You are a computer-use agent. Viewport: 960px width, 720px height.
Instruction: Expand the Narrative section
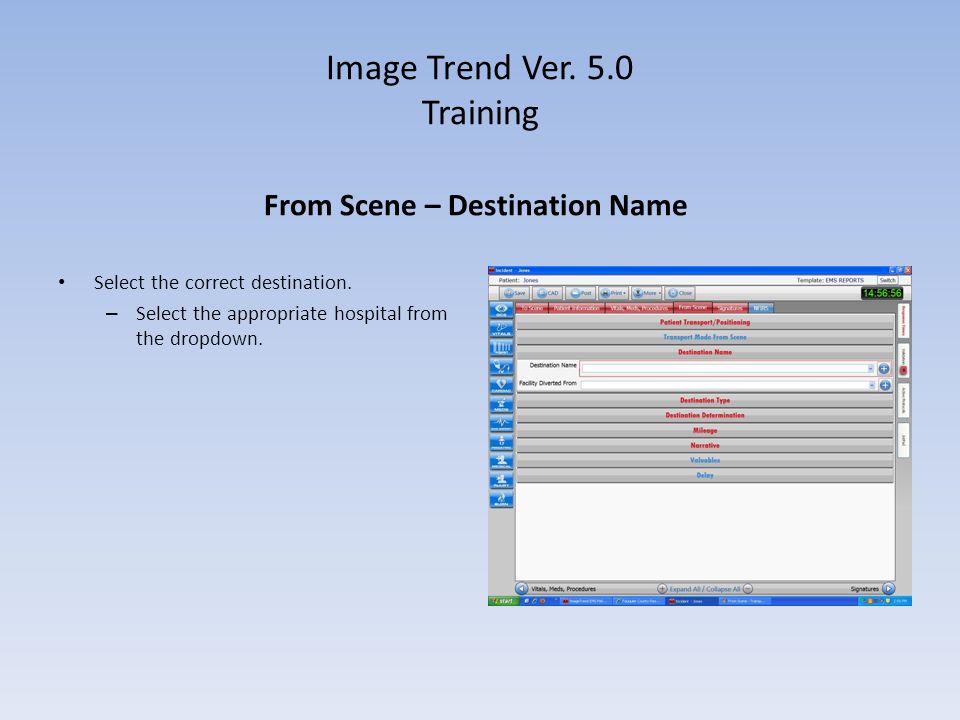tap(705, 445)
